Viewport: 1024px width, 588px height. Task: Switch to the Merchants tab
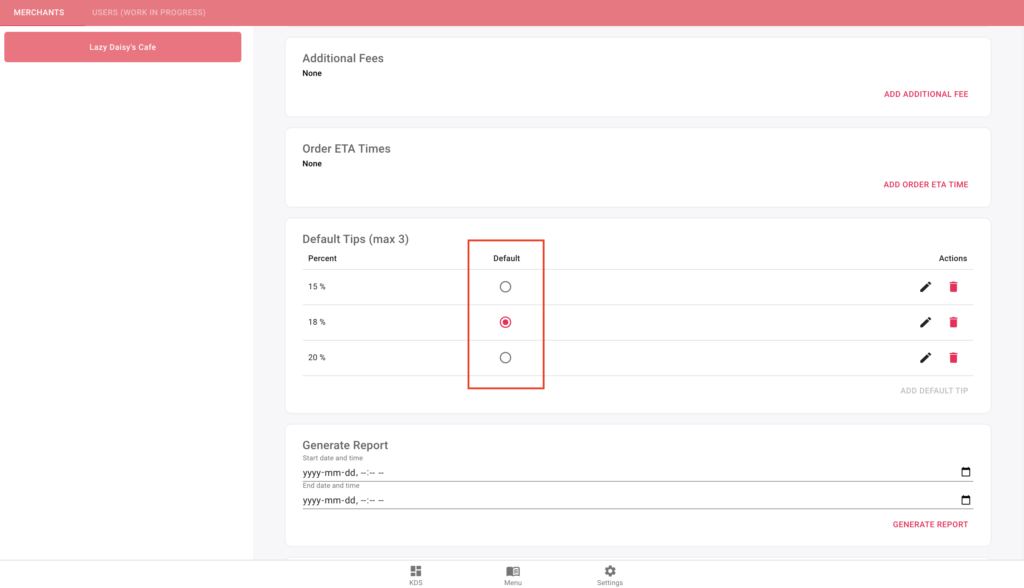39,12
